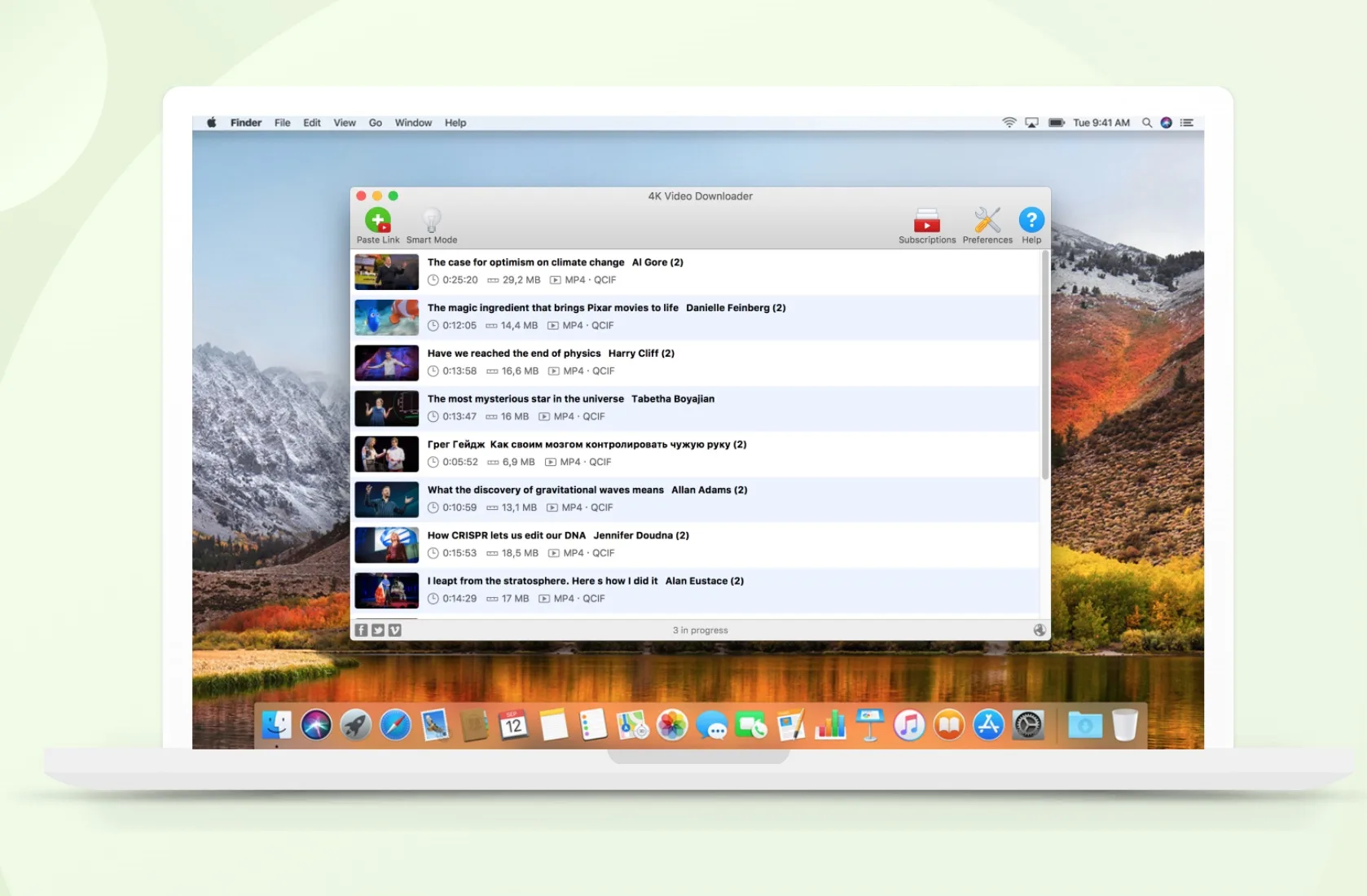The height and width of the screenshot is (896, 1367).
Task: Click the Vimeo icon in status bar
Action: (395, 630)
